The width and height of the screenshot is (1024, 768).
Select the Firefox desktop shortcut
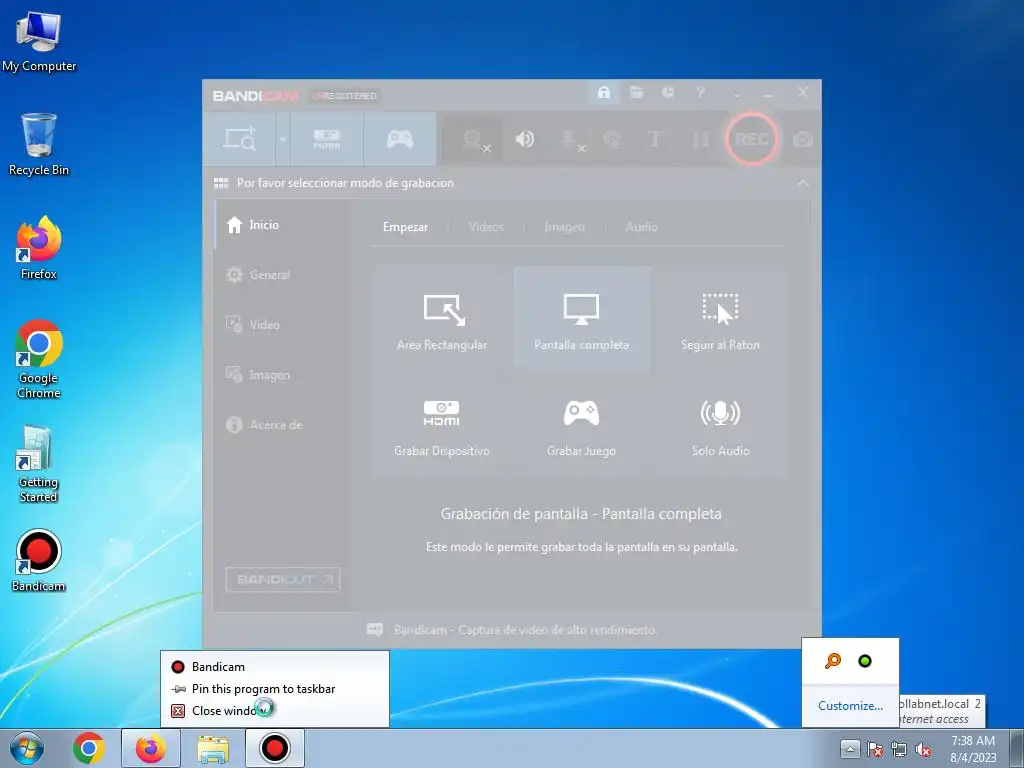(x=39, y=249)
